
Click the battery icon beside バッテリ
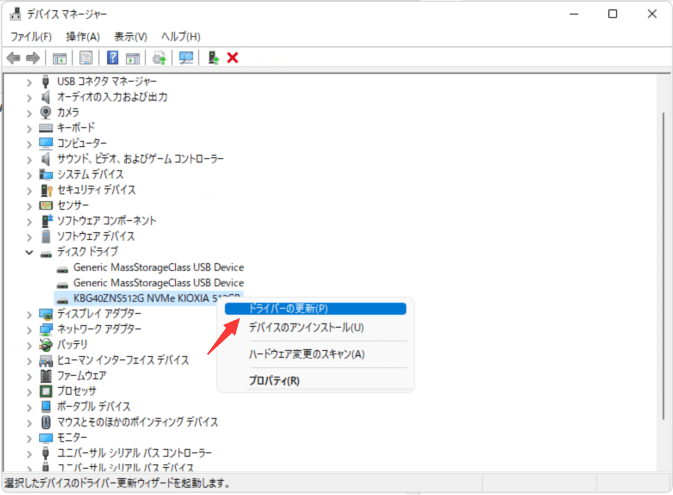pos(45,345)
